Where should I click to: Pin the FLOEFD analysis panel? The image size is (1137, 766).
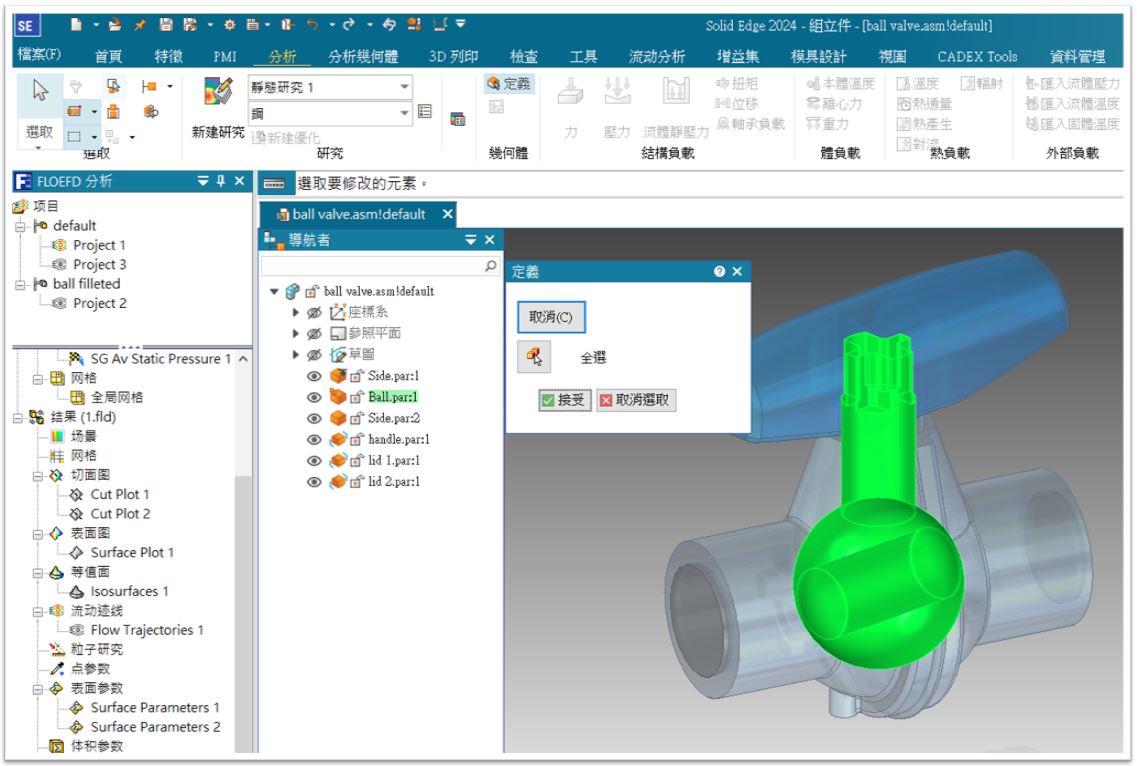coord(221,181)
